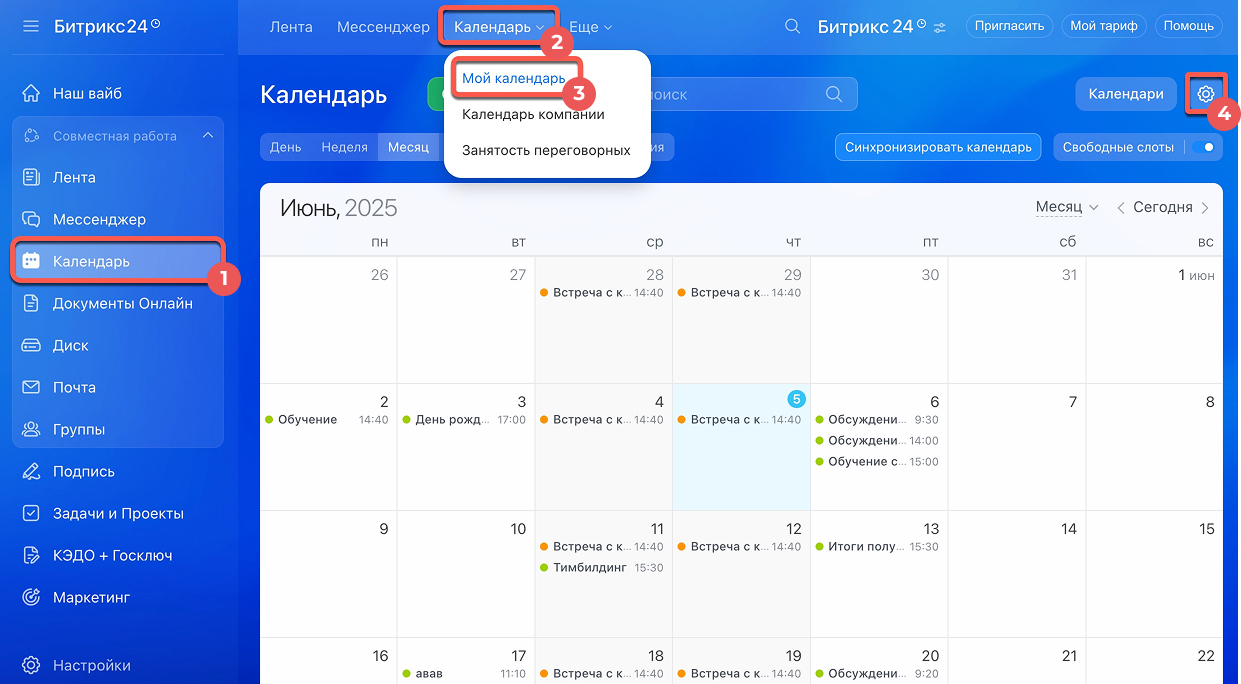The image size is (1241, 684).
Task: Open calendar settings gear icon
Action: 1206,94
